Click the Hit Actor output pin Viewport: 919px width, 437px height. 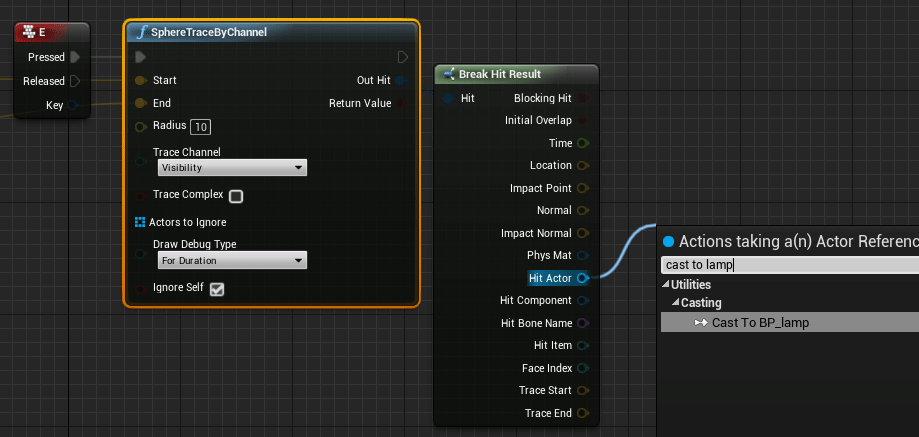click(583, 278)
